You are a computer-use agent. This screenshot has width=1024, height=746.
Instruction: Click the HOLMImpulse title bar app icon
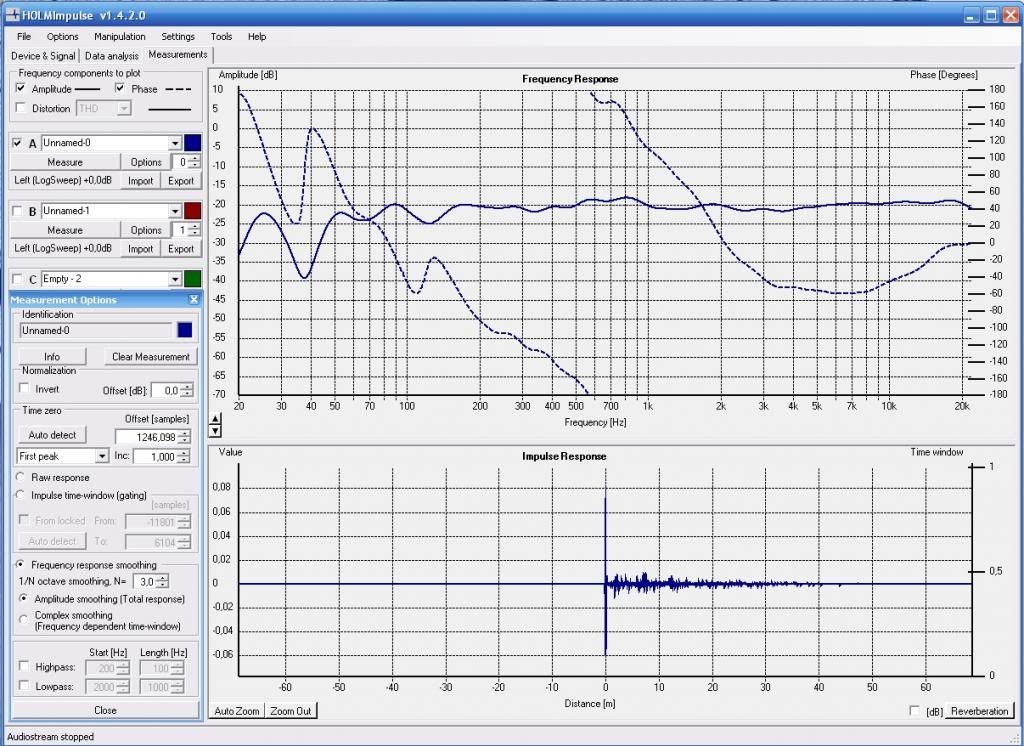pyautogui.click(x=12, y=14)
